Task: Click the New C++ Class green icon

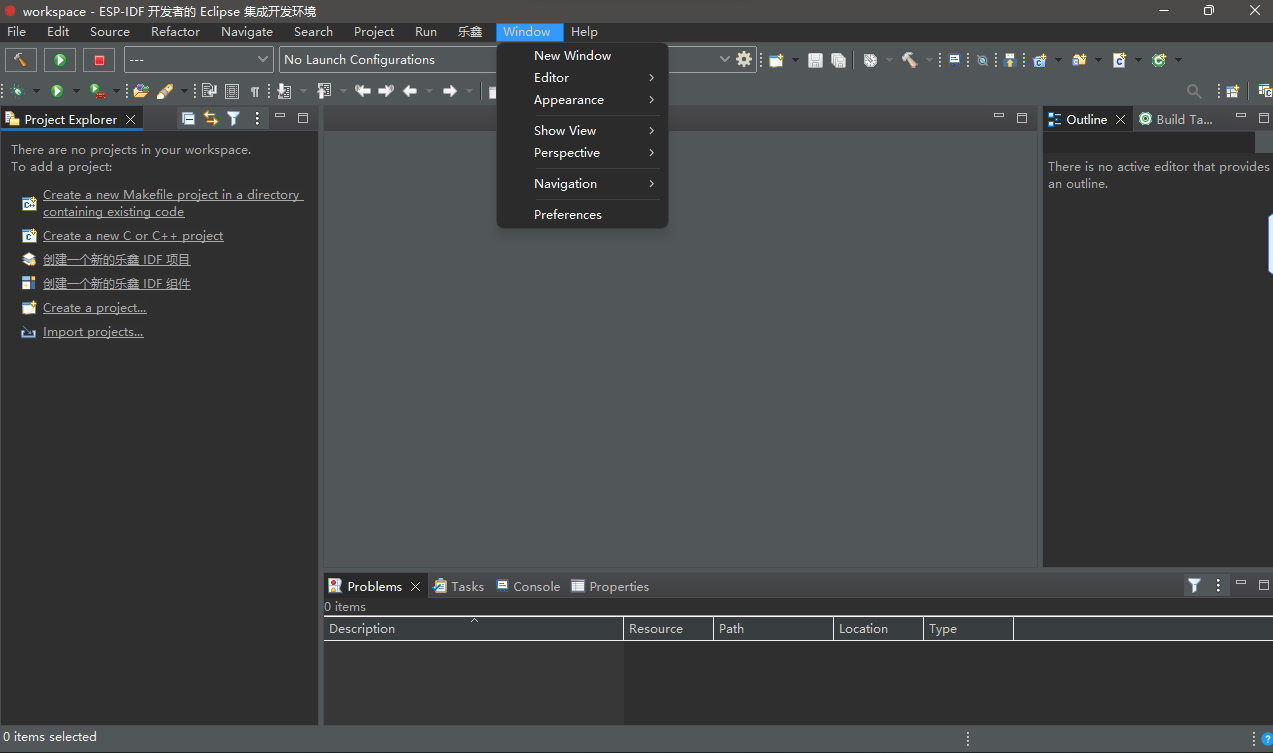Action: click(1159, 60)
